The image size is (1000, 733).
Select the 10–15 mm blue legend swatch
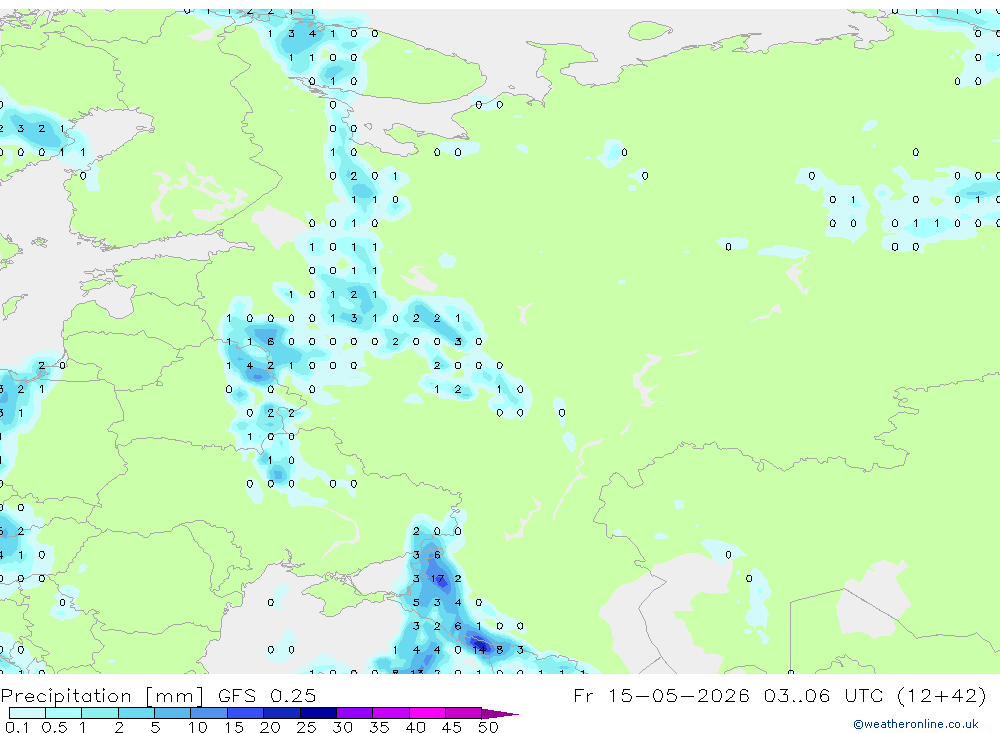tap(209, 713)
